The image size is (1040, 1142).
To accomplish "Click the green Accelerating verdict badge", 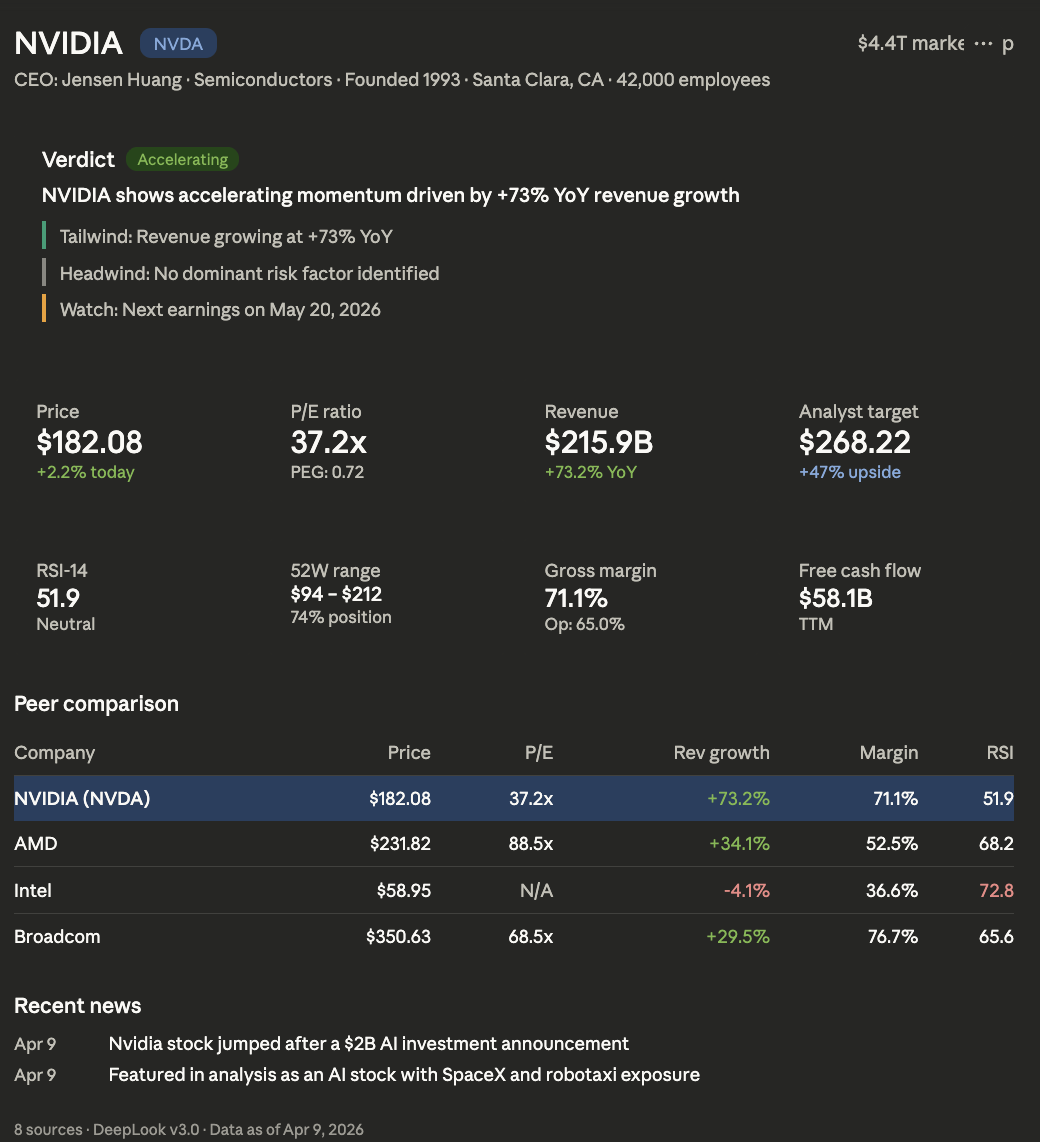I will pyautogui.click(x=182, y=159).
